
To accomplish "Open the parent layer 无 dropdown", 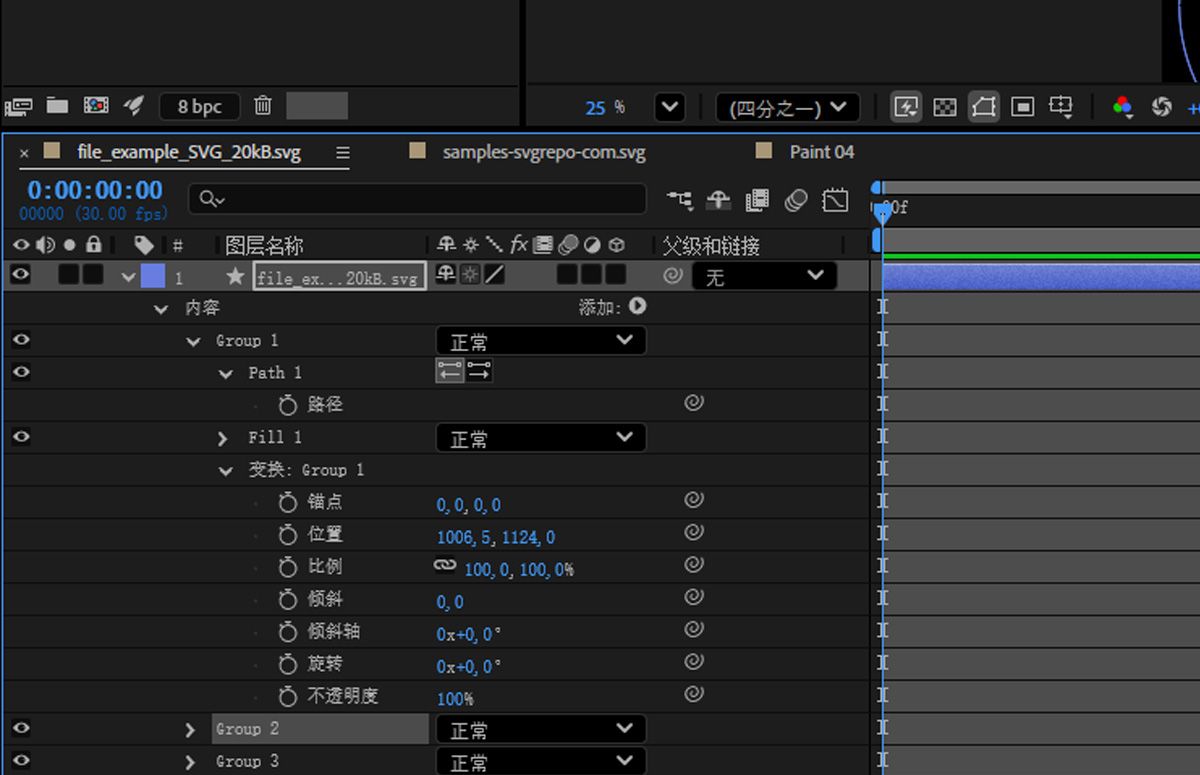I will (x=764, y=275).
